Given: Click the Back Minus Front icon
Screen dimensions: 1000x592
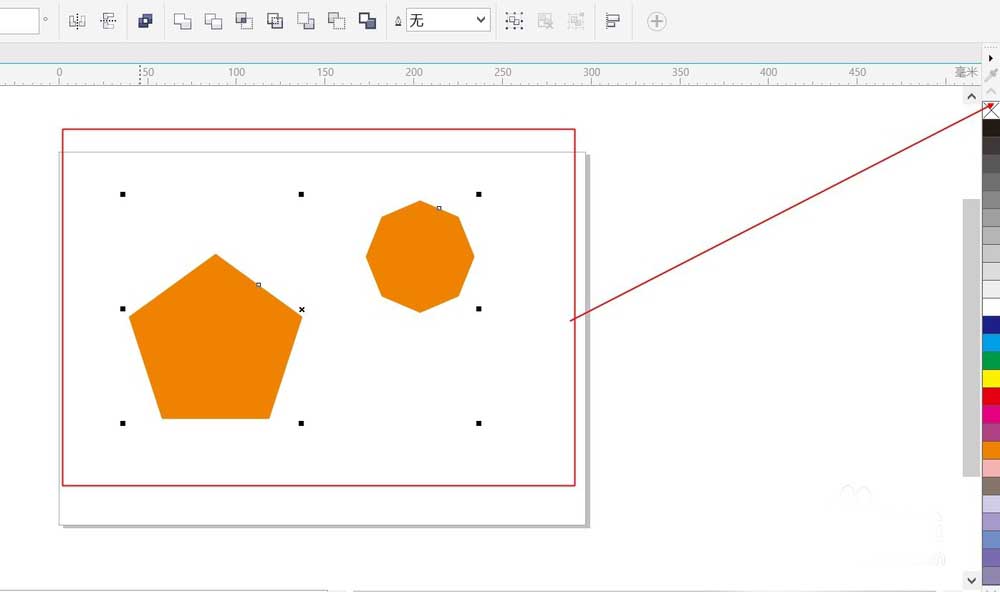Looking at the screenshot, I should [x=337, y=21].
